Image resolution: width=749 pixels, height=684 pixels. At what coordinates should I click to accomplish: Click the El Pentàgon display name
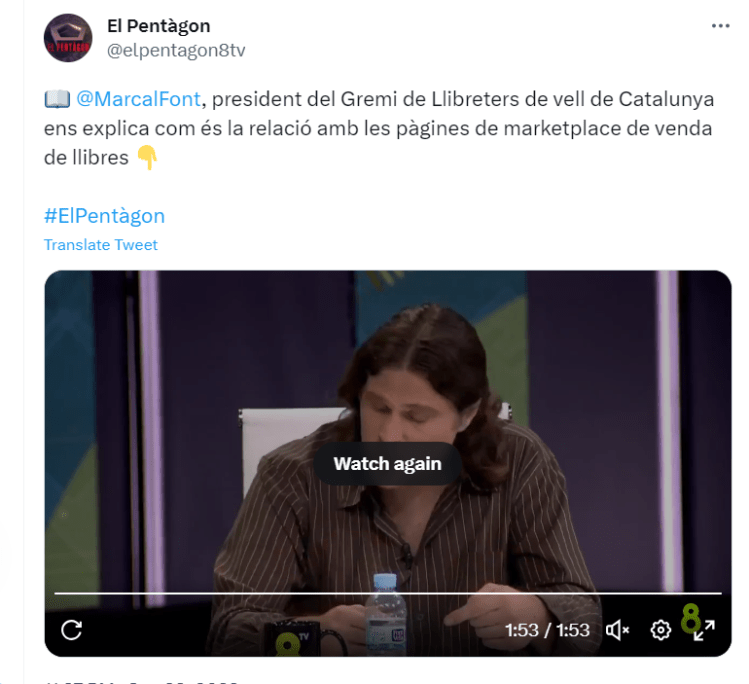(x=159, y=26)
